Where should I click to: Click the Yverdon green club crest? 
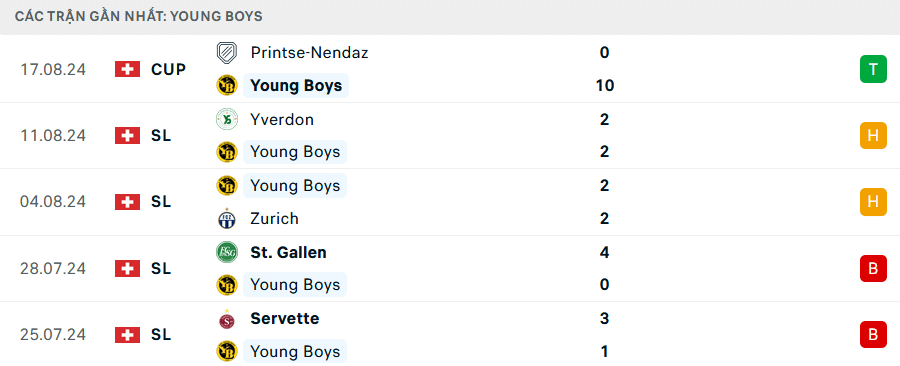[x=227, y=119]
